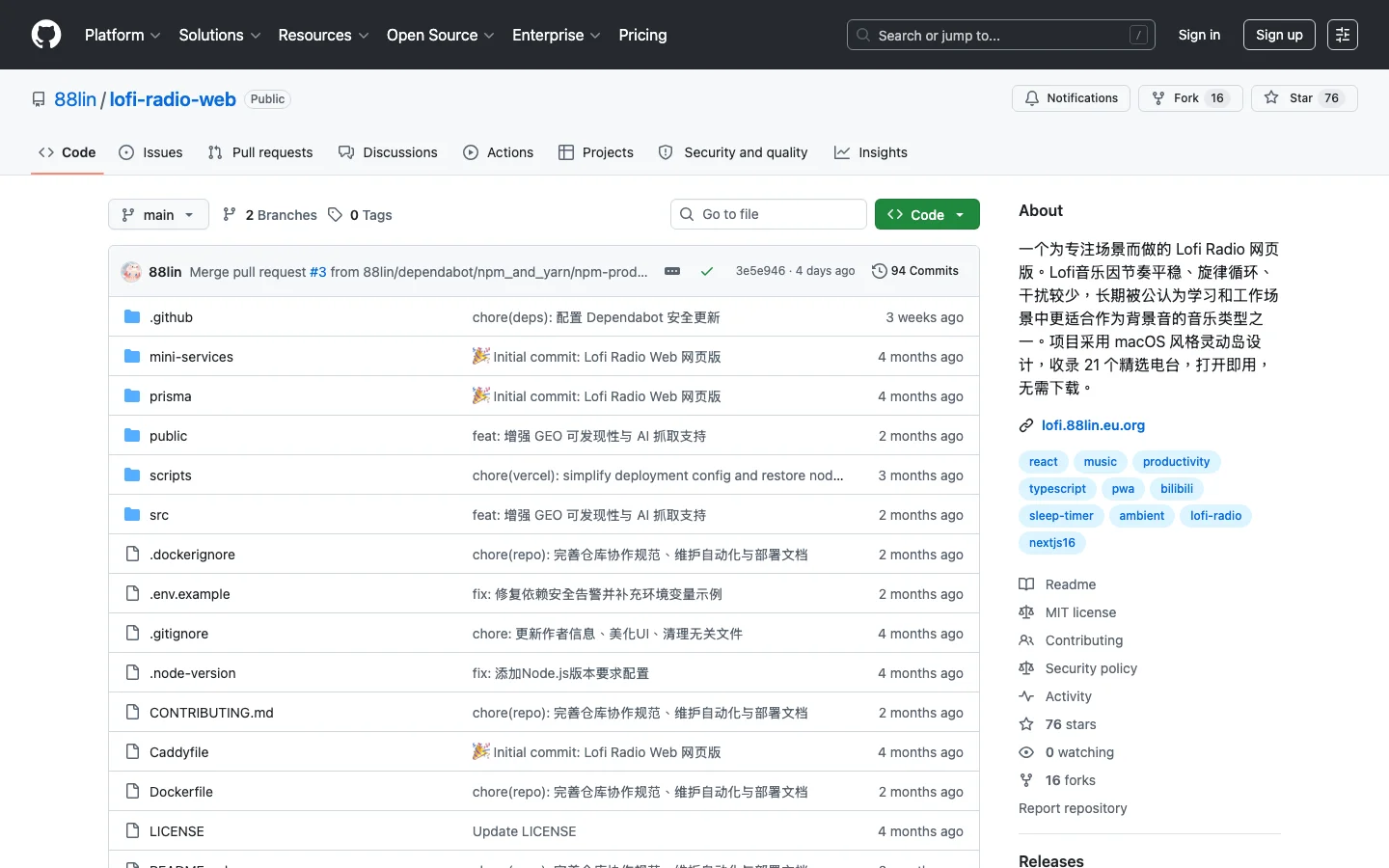The height and width of the screenshot is (868, 1389).
Task: Open commit hash 3e5e946
Action: [x=761, y=271]
